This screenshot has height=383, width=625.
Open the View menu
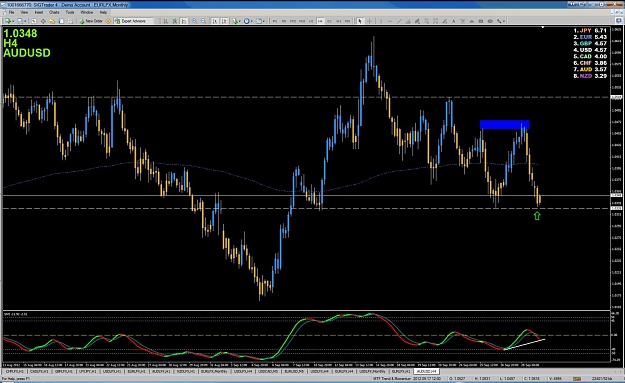[x=24, y=12]
